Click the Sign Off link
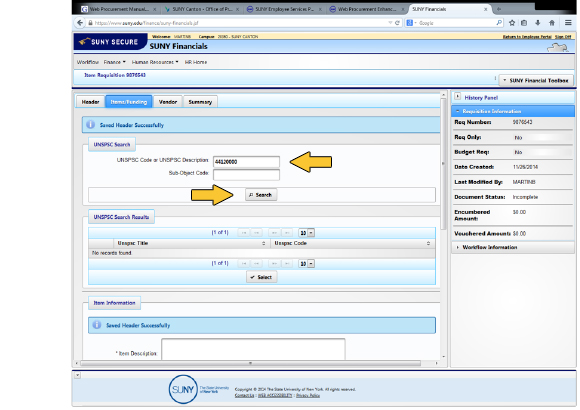Screen dimensions: 580x410 [563, 37]
